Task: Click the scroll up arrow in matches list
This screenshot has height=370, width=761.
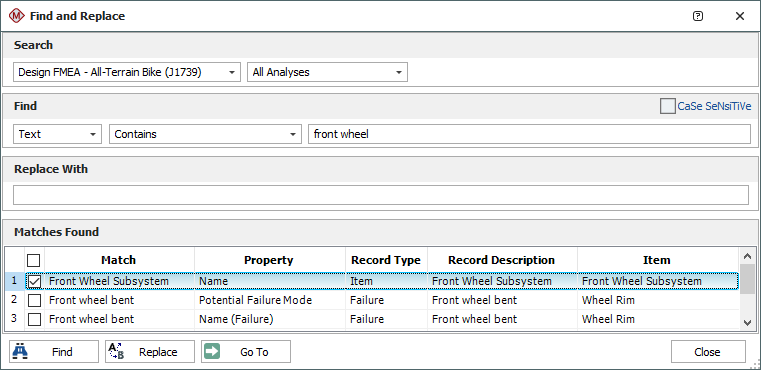Action: point(747,256)
